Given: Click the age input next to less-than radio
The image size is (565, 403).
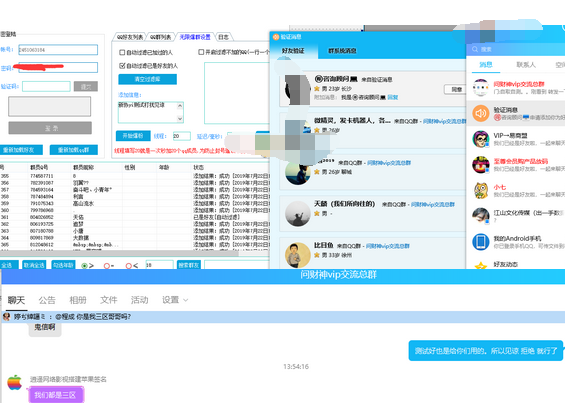Looking at the screenshot, I should [159, 265].
